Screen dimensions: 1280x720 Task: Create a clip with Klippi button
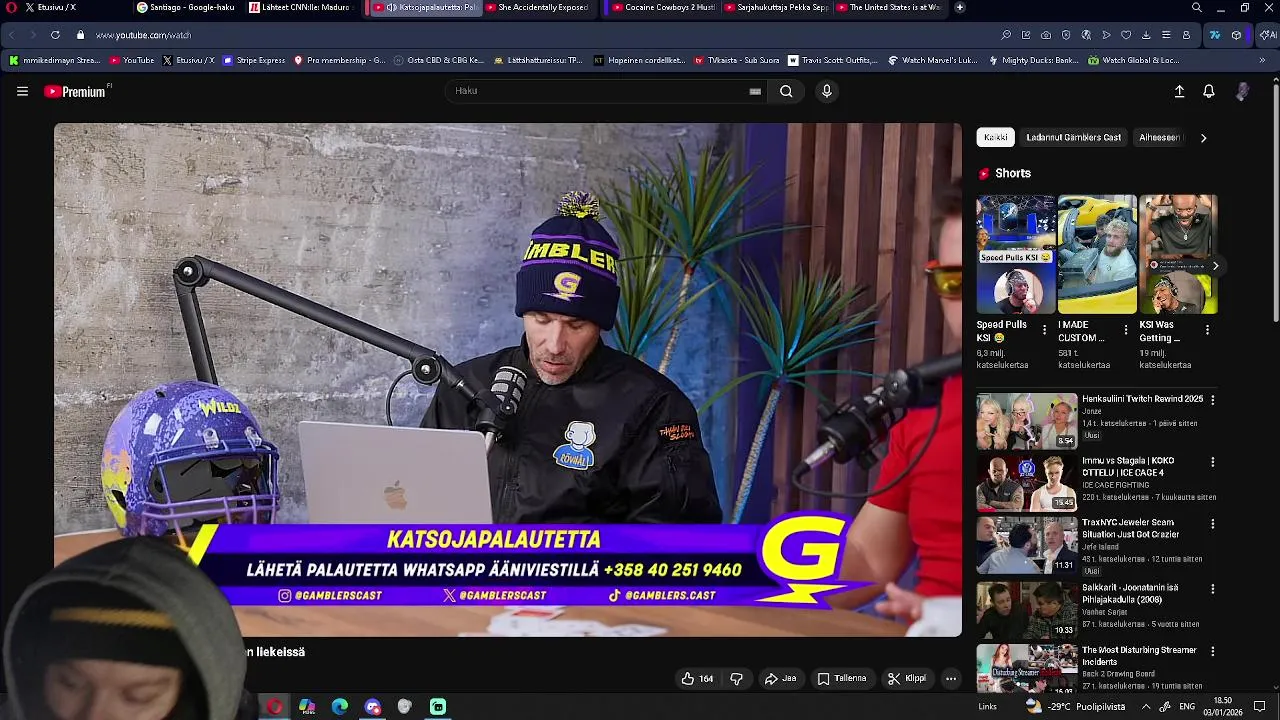point(907,678)
